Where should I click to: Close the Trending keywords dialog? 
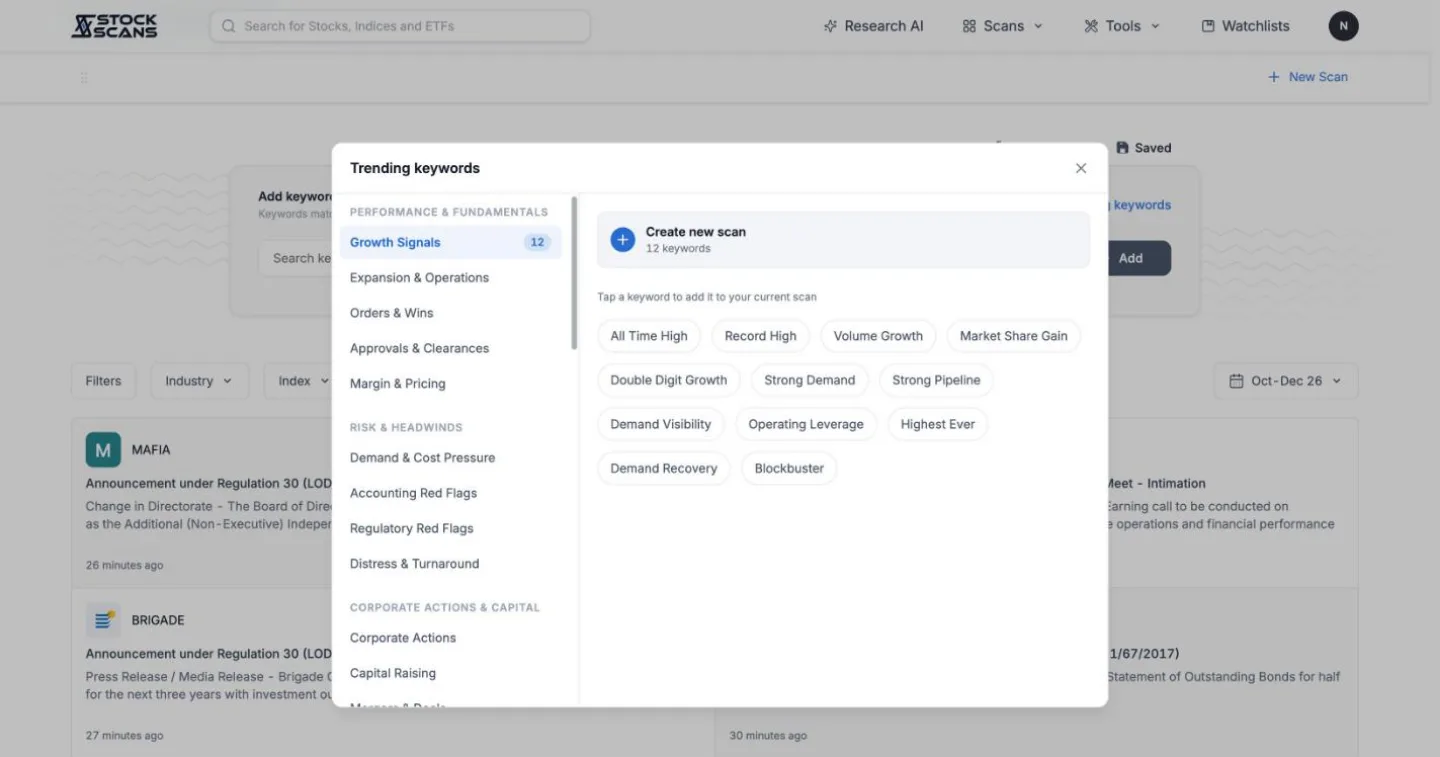[x=1081, y=168]
